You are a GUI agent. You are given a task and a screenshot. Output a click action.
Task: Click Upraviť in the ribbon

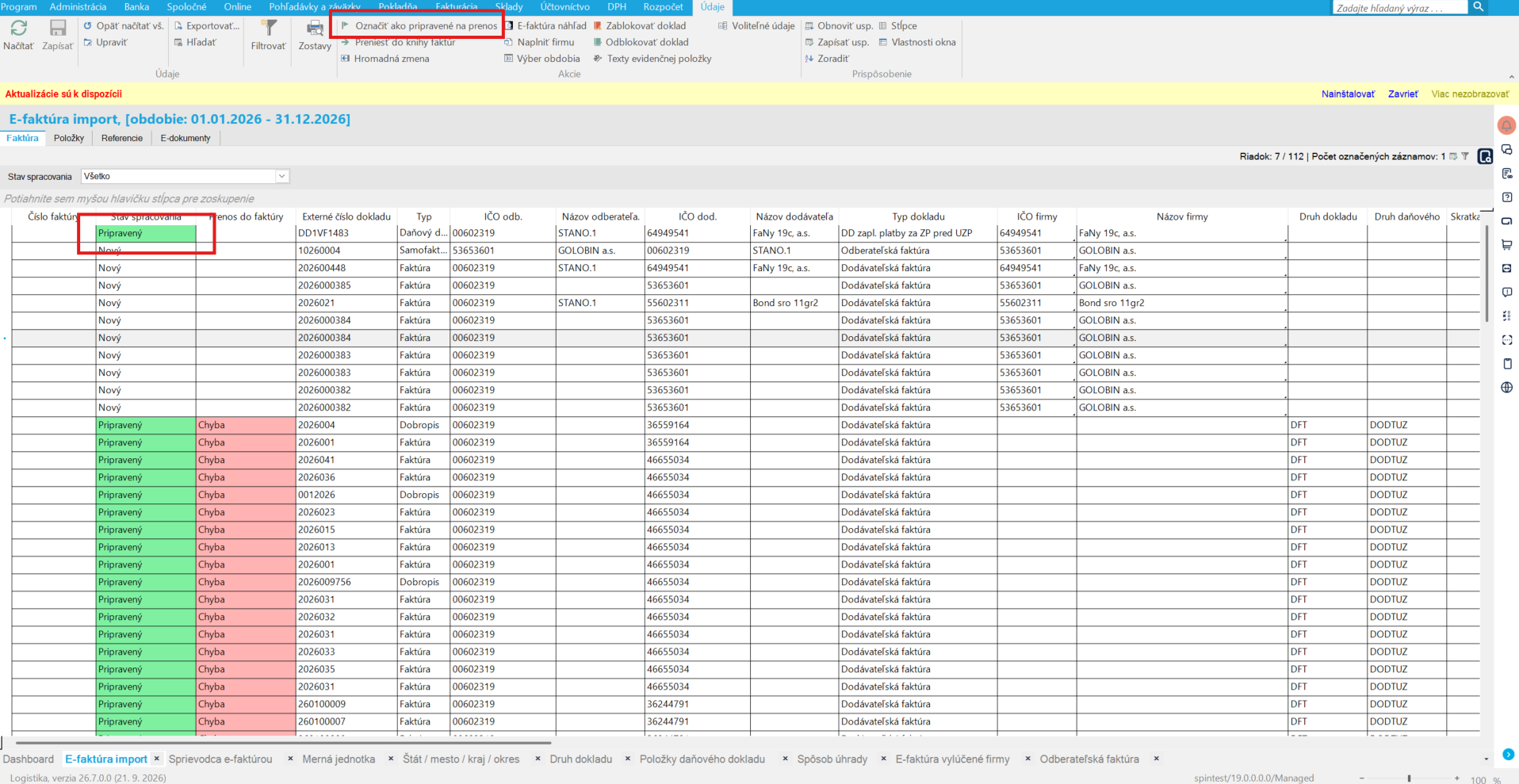point(105,42)
